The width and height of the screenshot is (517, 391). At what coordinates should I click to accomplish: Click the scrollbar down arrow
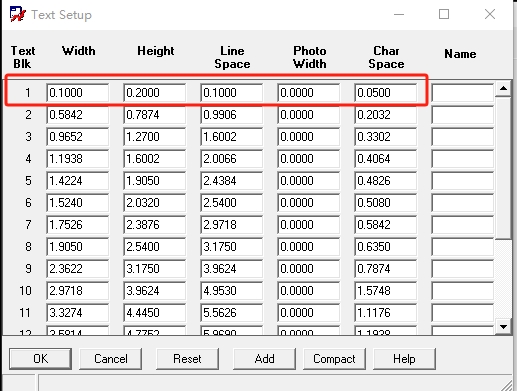click(503, 327)
